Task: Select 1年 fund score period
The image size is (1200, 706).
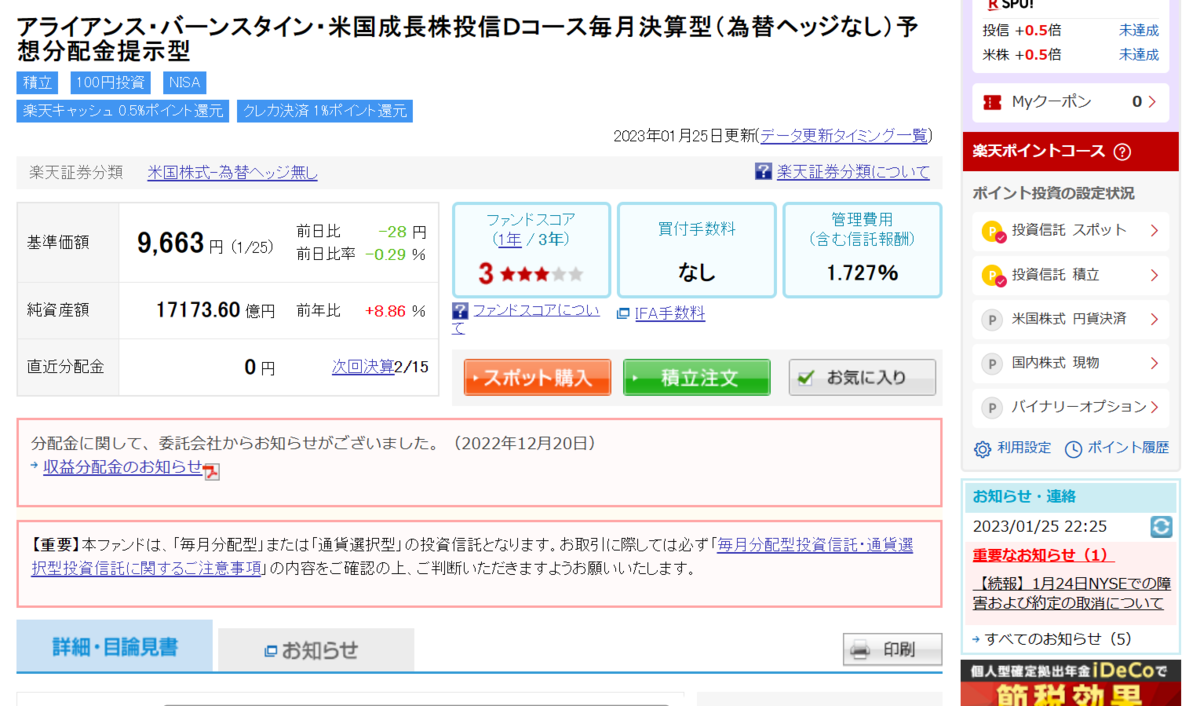Action: click(x=509, y=239)
